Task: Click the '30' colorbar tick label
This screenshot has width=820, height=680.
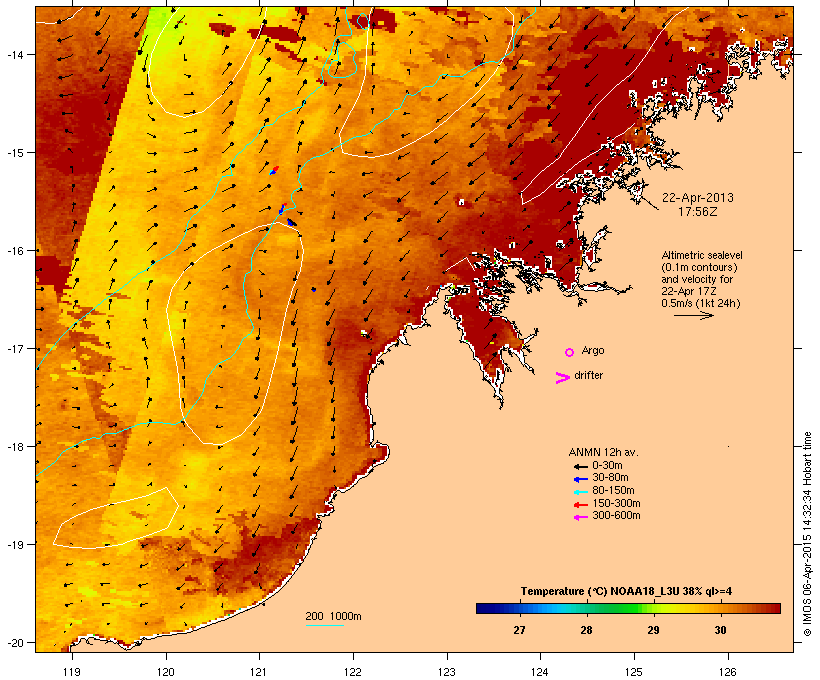Action: (x=721, y=630)
